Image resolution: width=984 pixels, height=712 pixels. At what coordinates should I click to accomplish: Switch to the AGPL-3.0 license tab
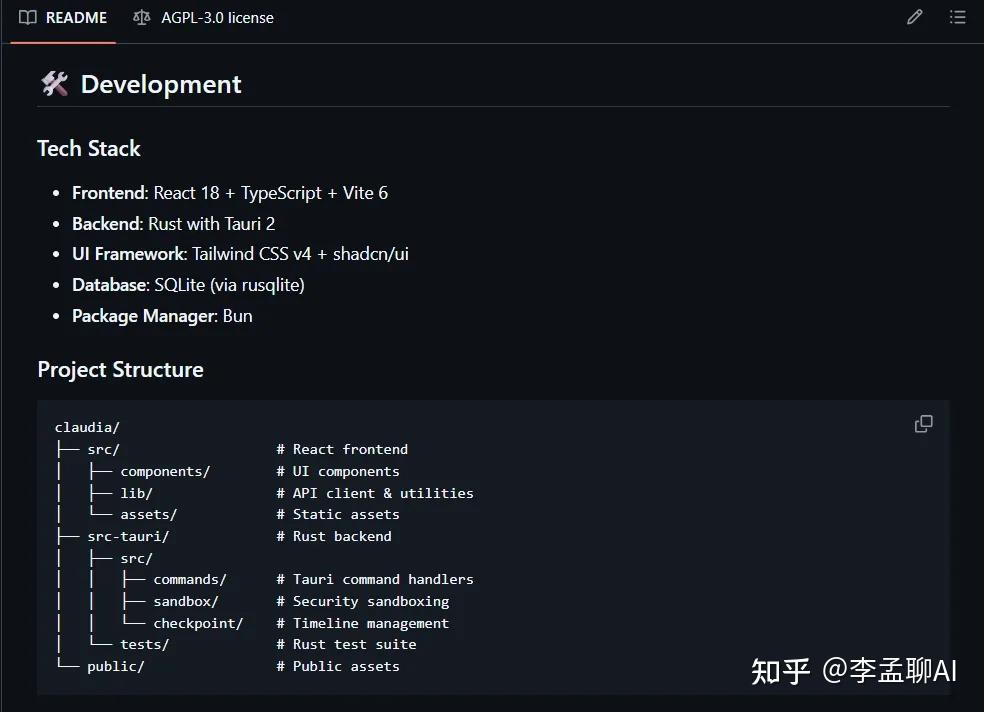(217, 17)
